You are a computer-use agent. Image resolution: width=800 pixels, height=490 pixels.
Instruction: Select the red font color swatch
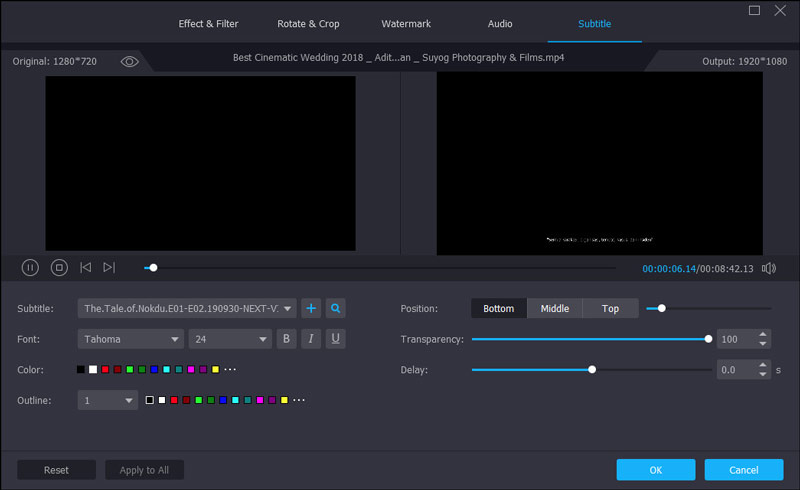[105, 370]
